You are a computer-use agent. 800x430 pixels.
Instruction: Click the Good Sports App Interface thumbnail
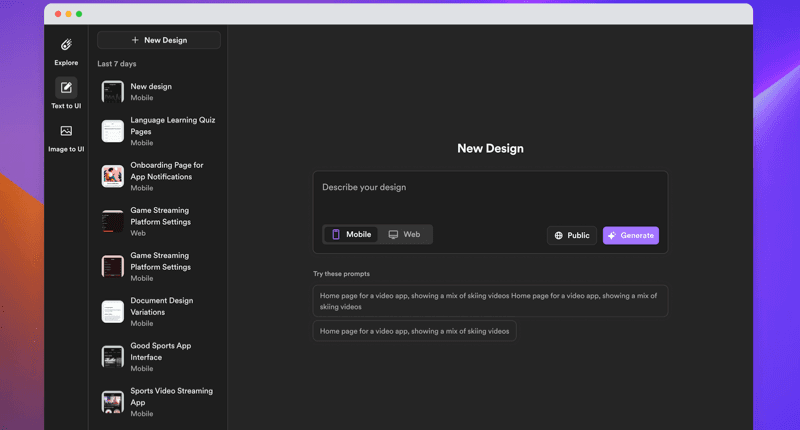pos(113,356)
